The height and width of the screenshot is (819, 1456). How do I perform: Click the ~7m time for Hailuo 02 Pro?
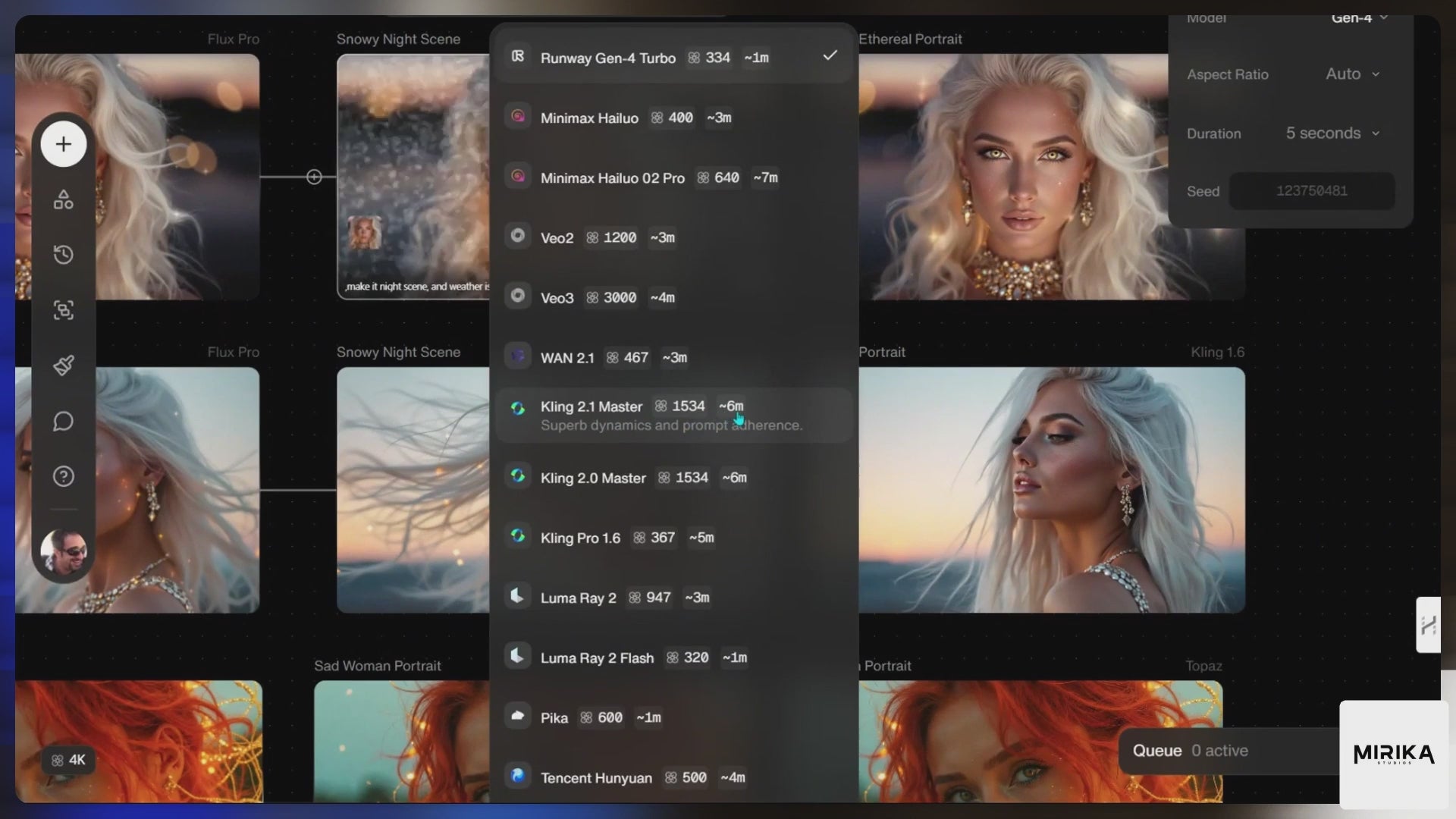click(765, 177)
